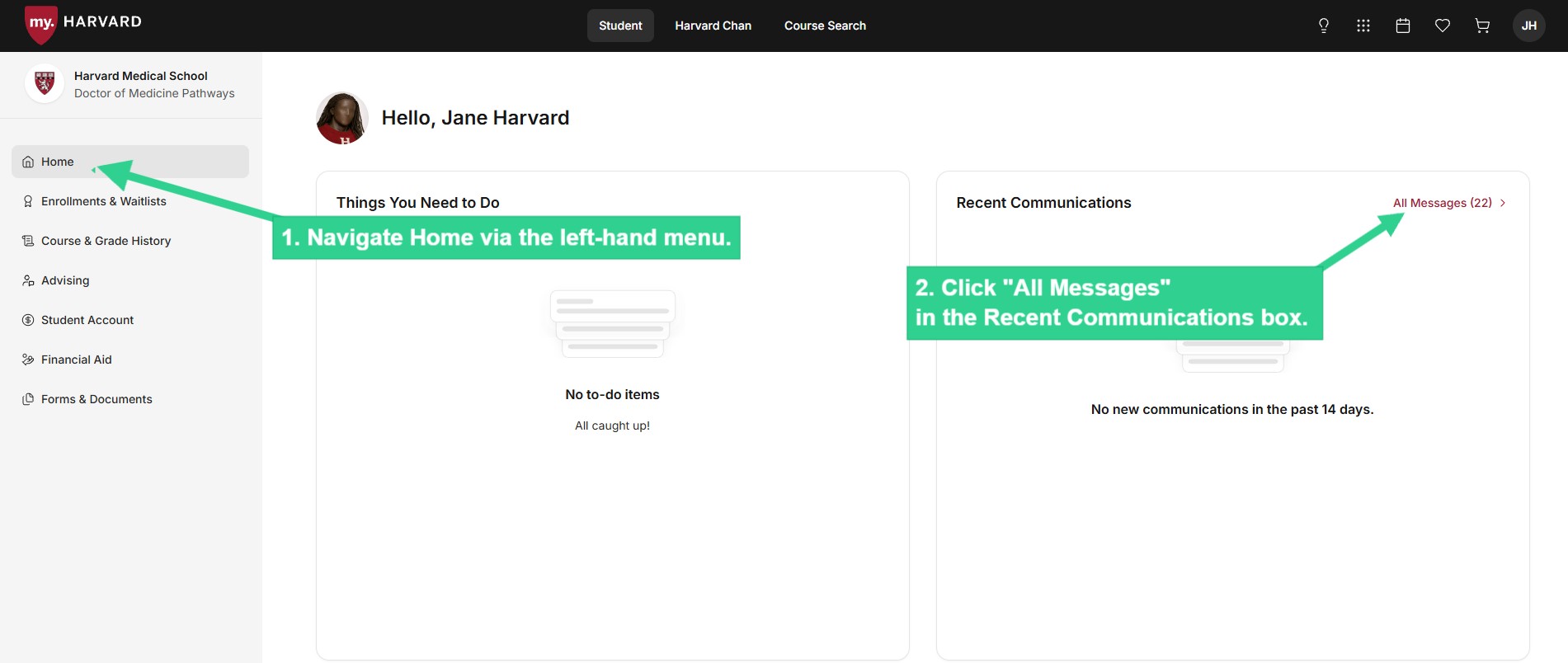Switch to the Harvard Chan tab
Screen dimensions: 1568x663
(713, 26)
